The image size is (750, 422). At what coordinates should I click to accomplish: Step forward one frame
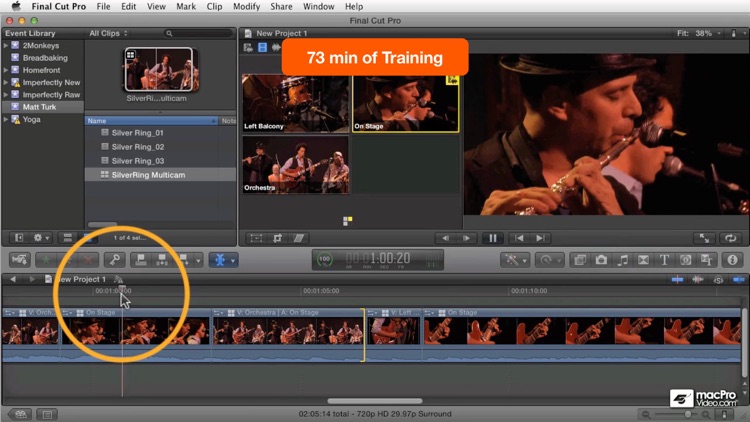point(466,238)
